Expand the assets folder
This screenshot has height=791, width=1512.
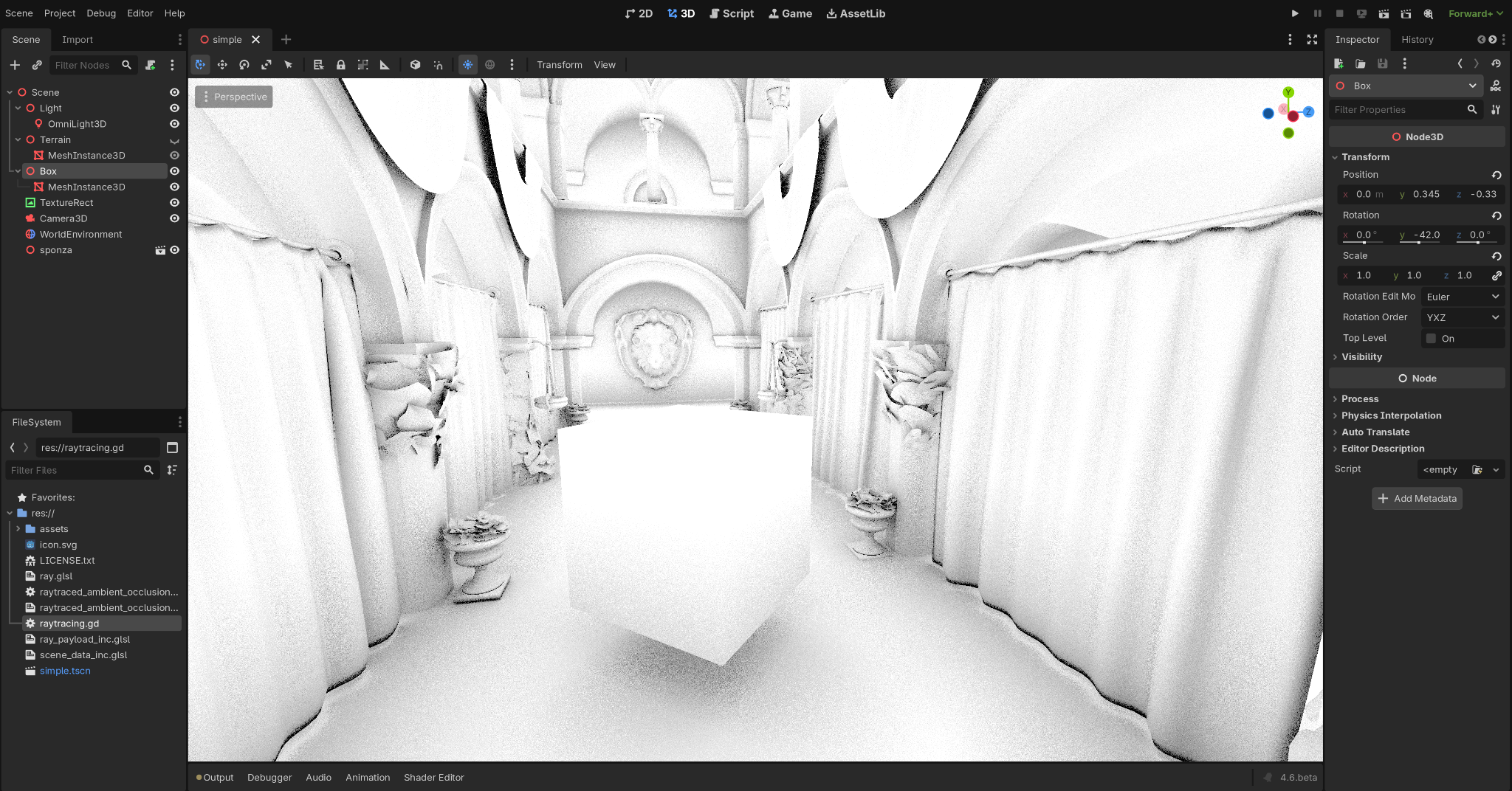click(18, 529)
